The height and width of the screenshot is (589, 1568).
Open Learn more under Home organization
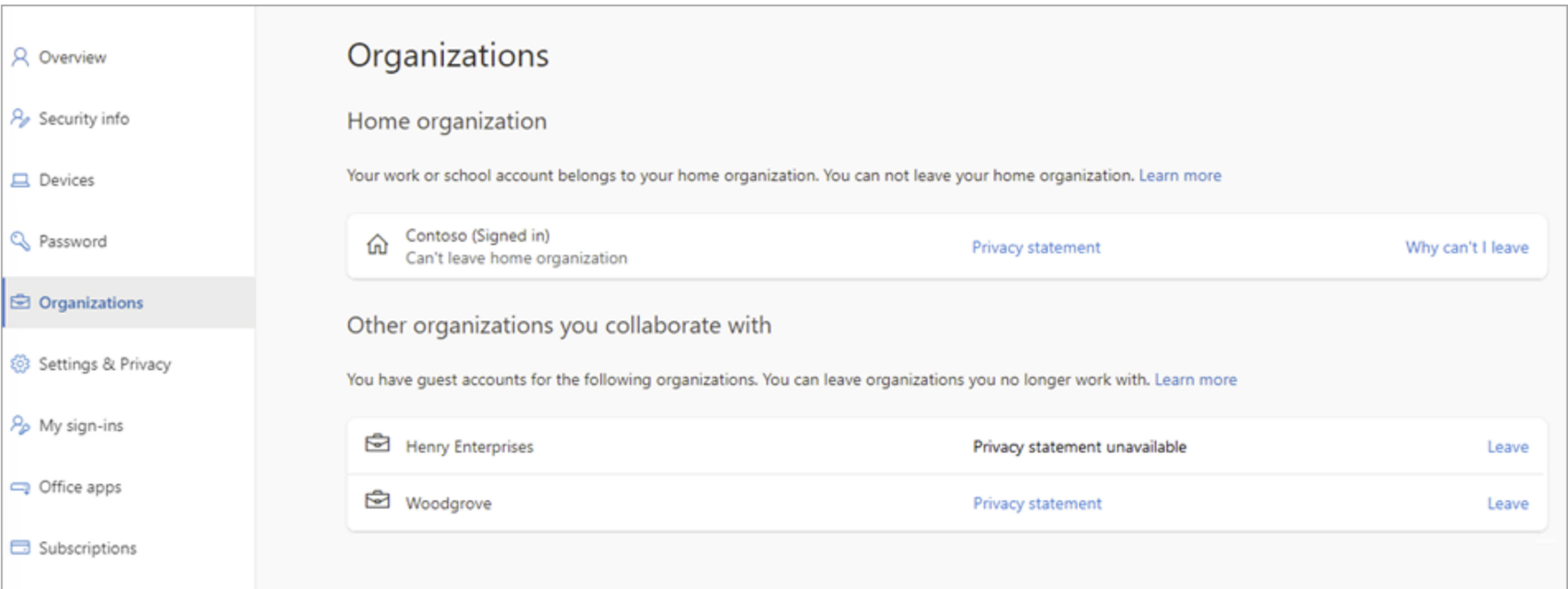1180,176
